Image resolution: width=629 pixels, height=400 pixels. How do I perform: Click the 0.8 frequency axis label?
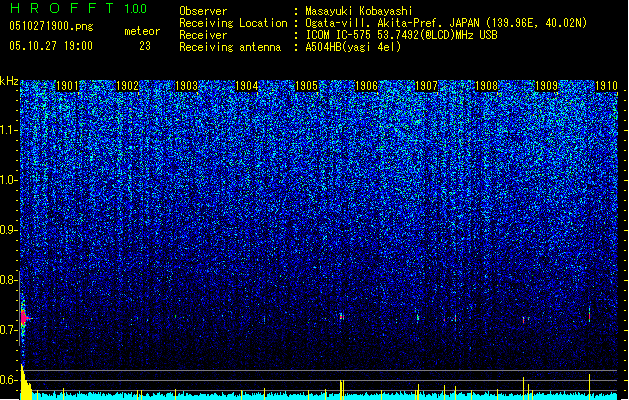[8, 280]
